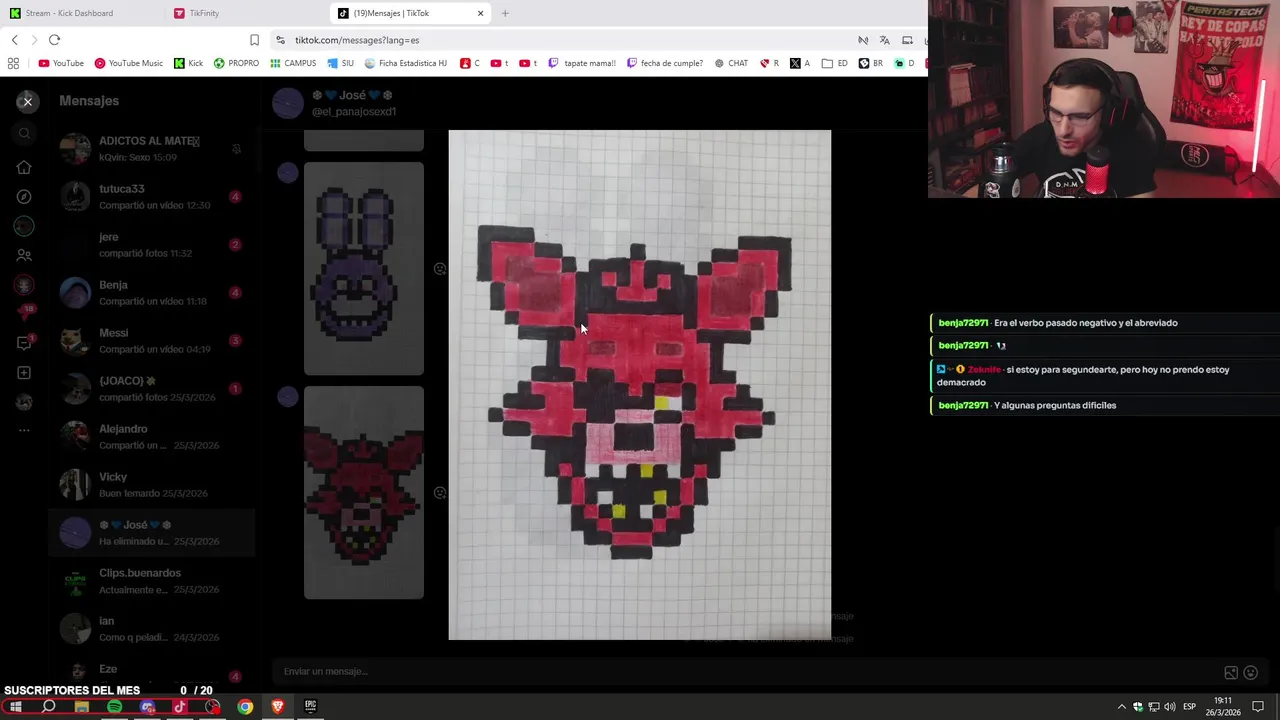1280x720 pixels.
Task: Open the Benja conversation
Action: (152, 293)
